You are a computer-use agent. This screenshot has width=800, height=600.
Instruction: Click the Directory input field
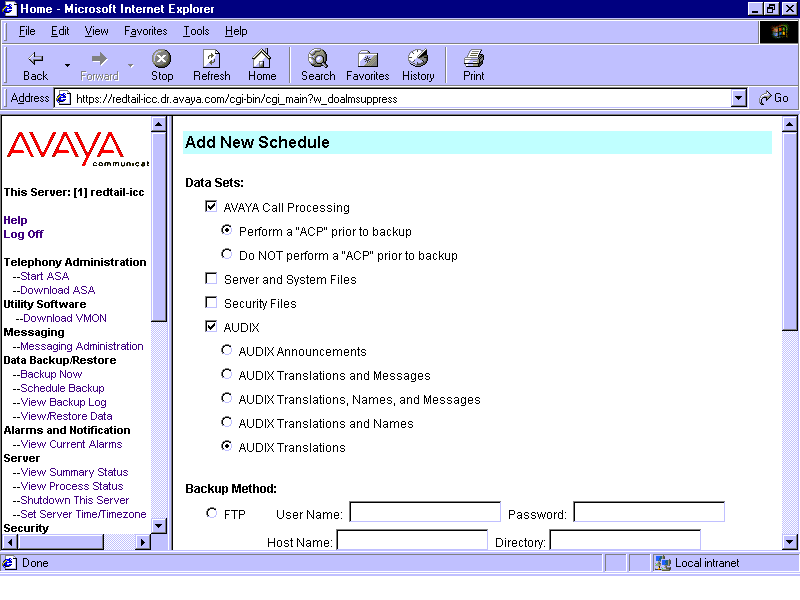click(x=625, y=540)
